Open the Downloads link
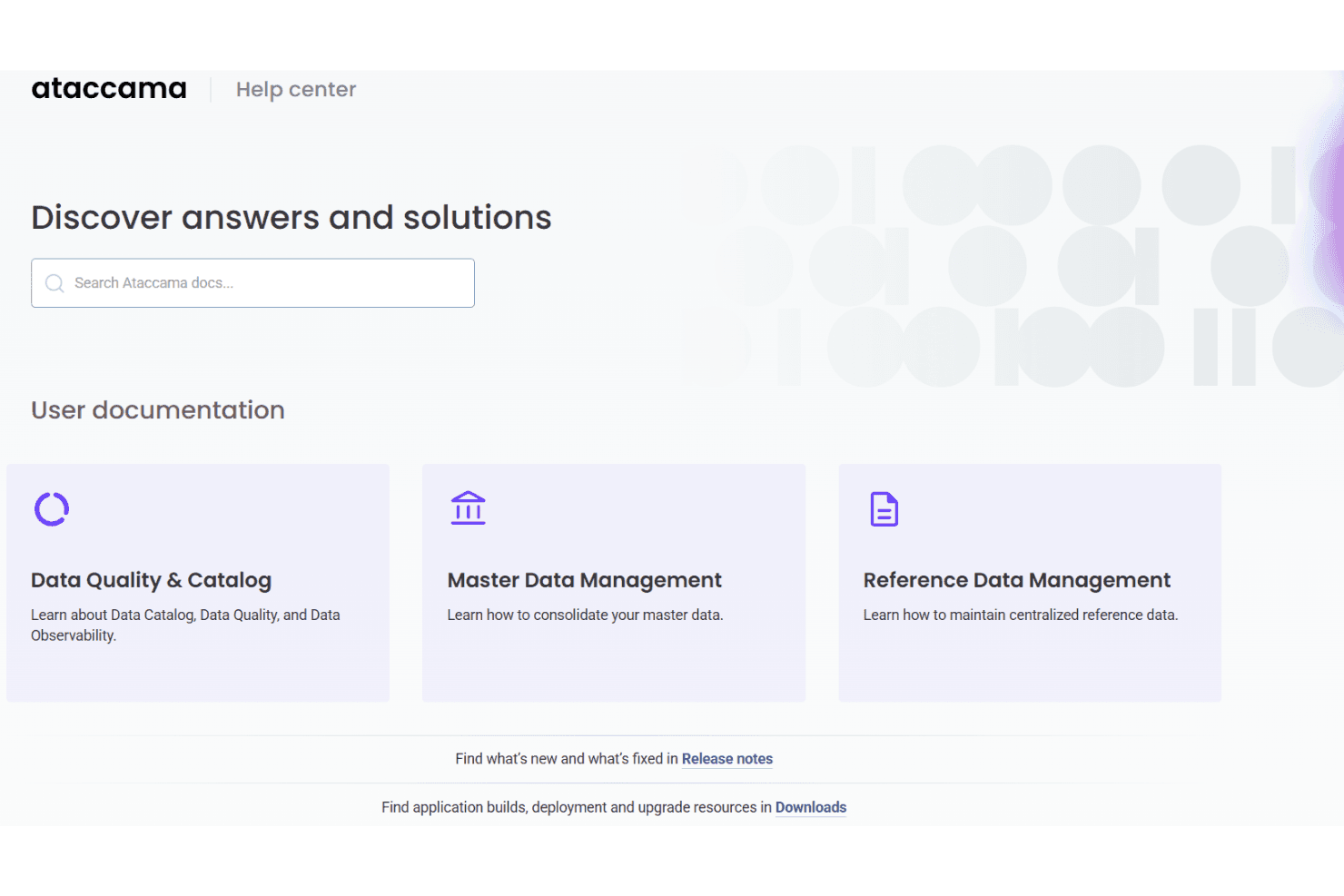 [x=811, y=807]
